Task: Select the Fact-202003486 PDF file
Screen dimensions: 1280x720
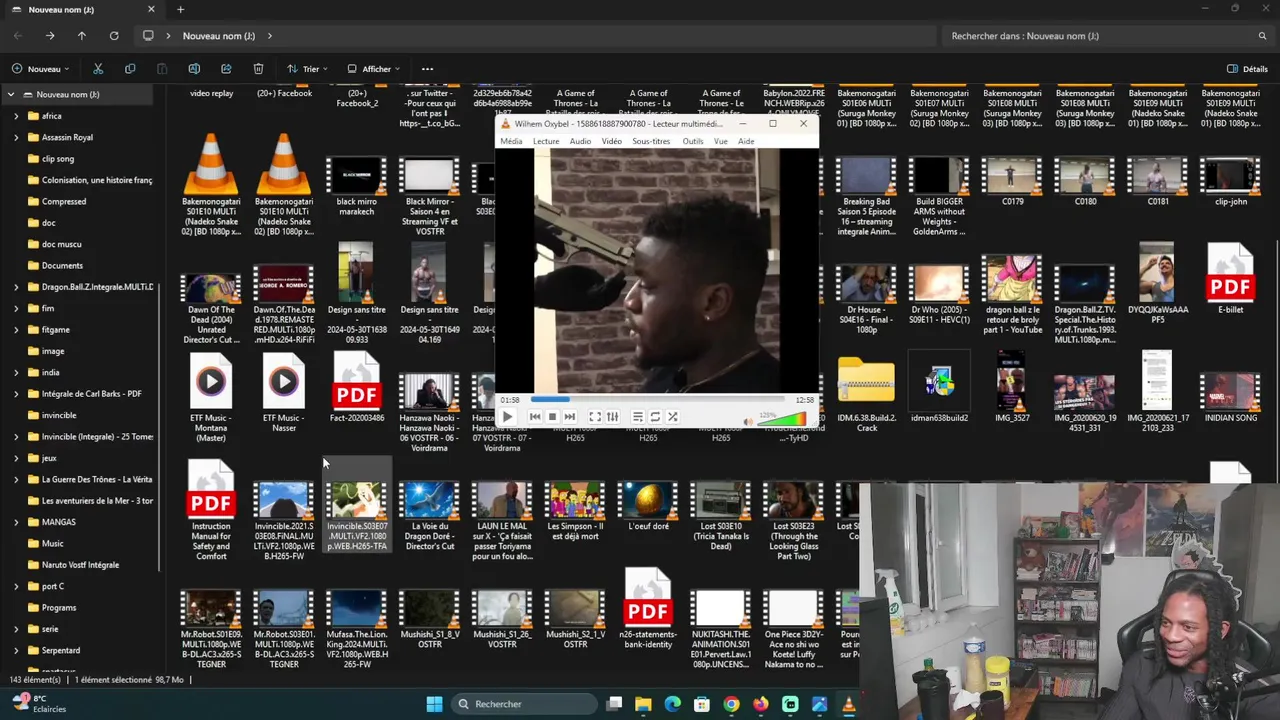Action: (357, 388)
